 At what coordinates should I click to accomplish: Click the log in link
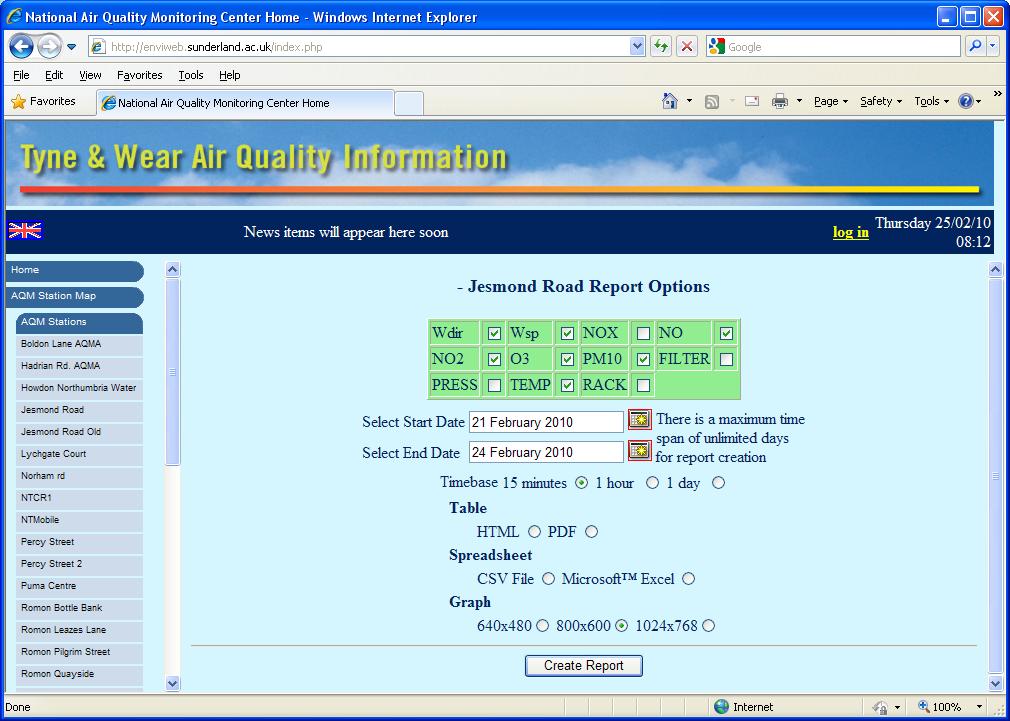click(849, 232)
